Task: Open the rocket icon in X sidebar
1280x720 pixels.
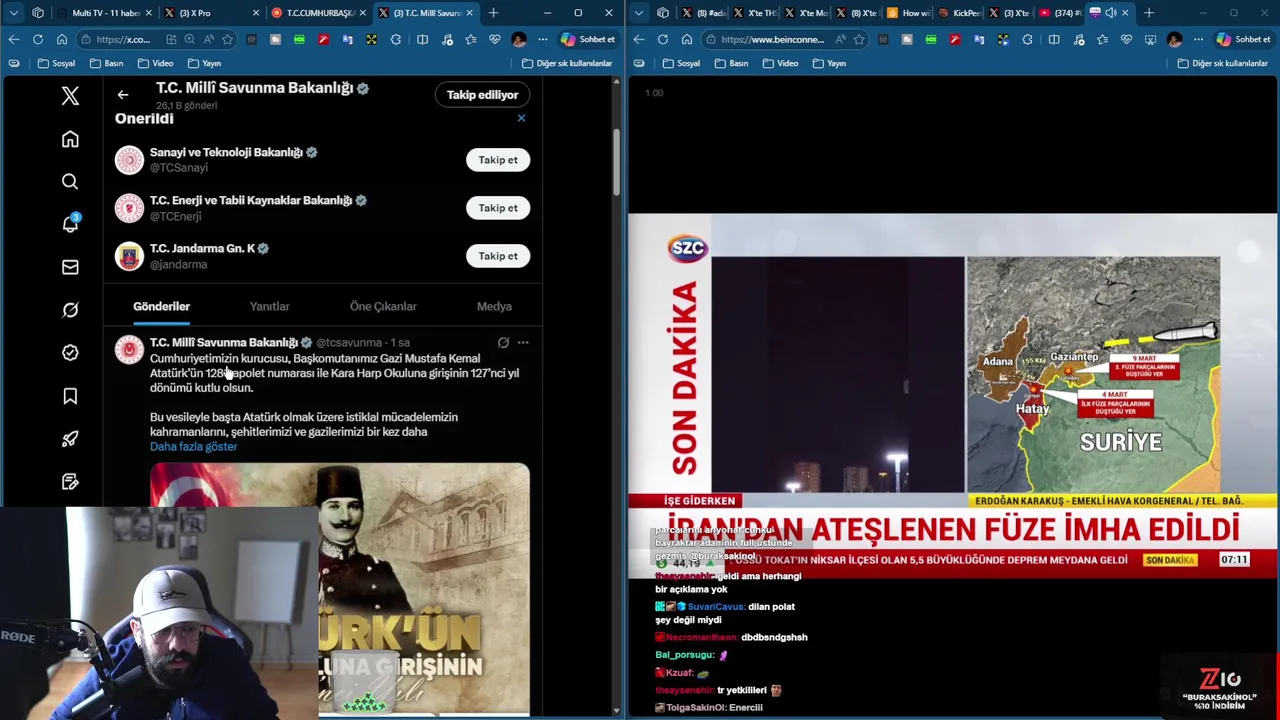Action: [70, 439]
